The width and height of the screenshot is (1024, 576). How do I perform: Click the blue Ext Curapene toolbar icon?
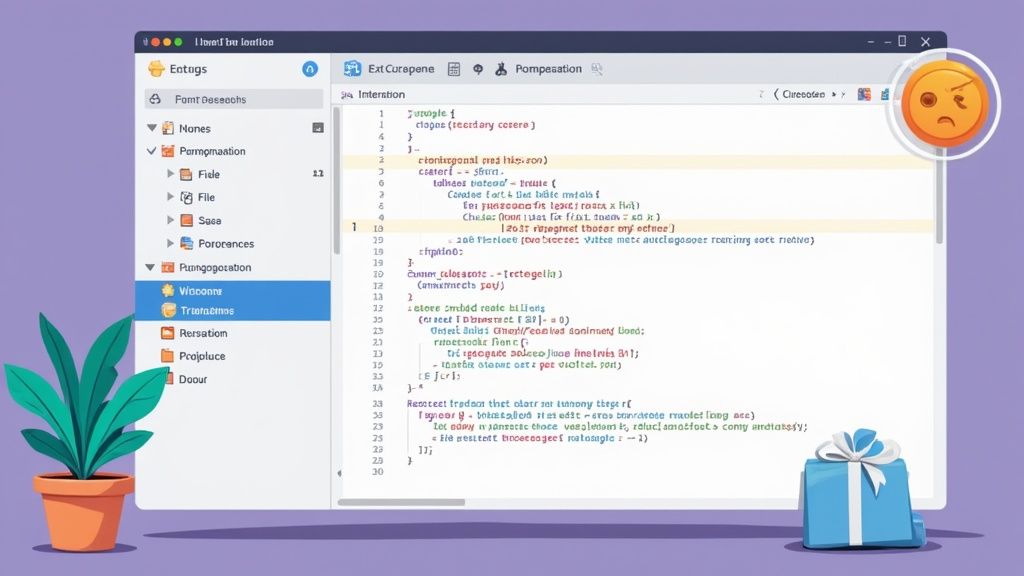(x=352, y=69)
